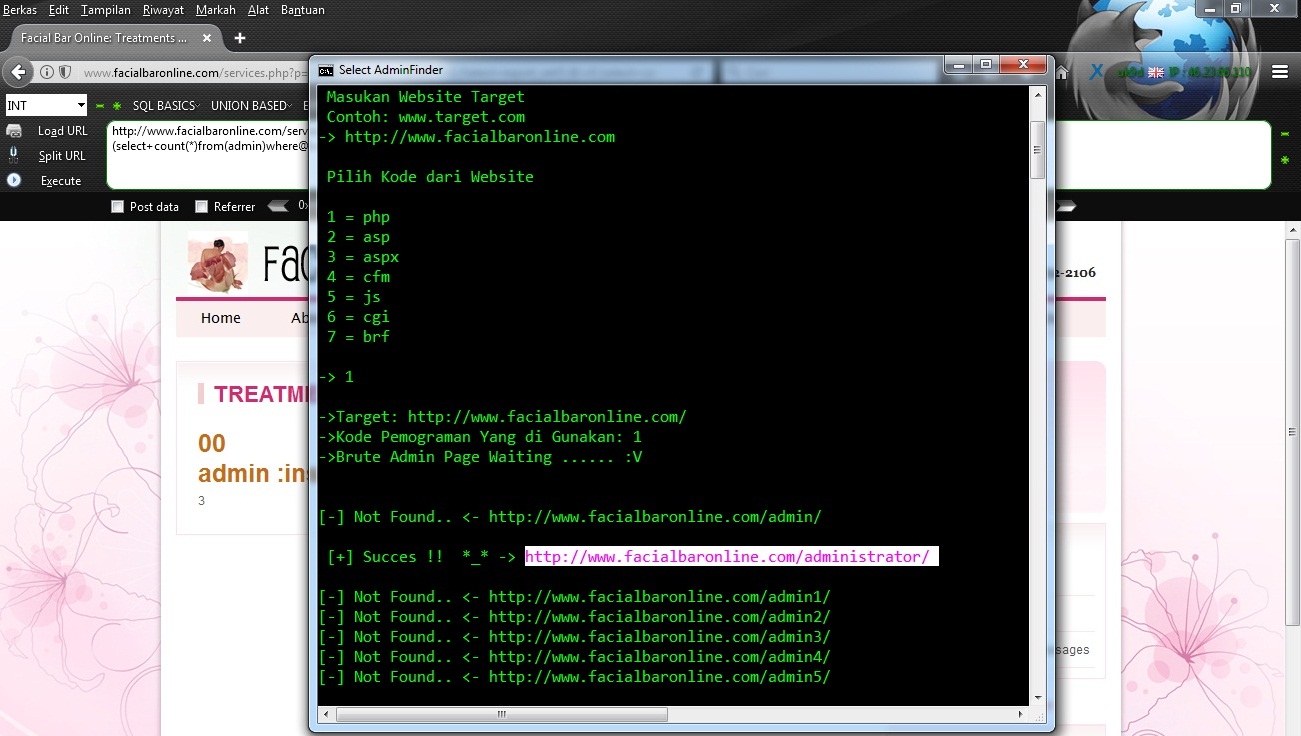Click the console vertical scrollbar thumb

click(1038, 150)
